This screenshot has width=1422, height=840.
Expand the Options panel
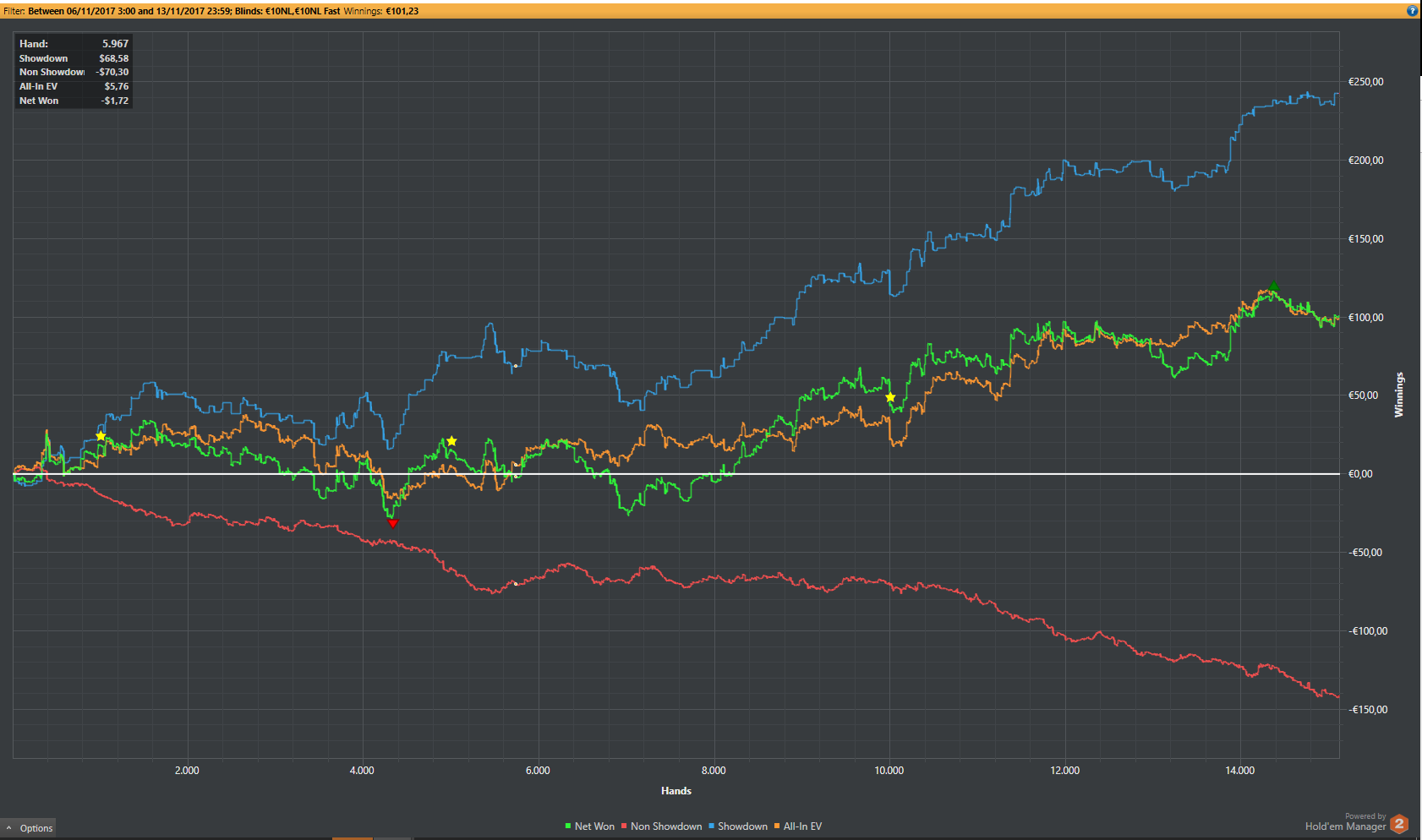[29, 828]
